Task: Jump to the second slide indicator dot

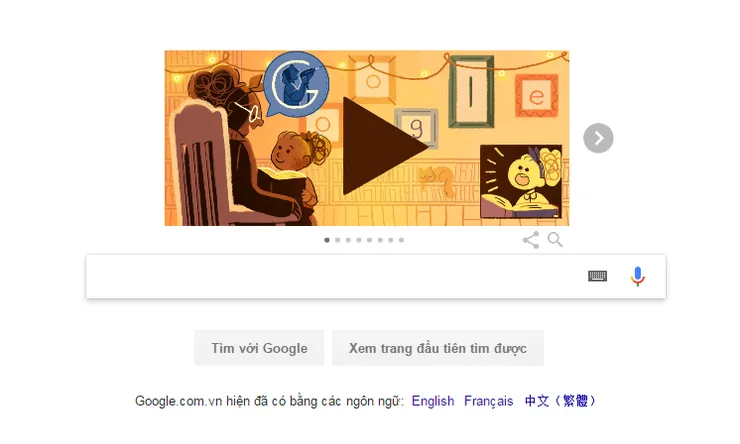Action: click(337, 240)
